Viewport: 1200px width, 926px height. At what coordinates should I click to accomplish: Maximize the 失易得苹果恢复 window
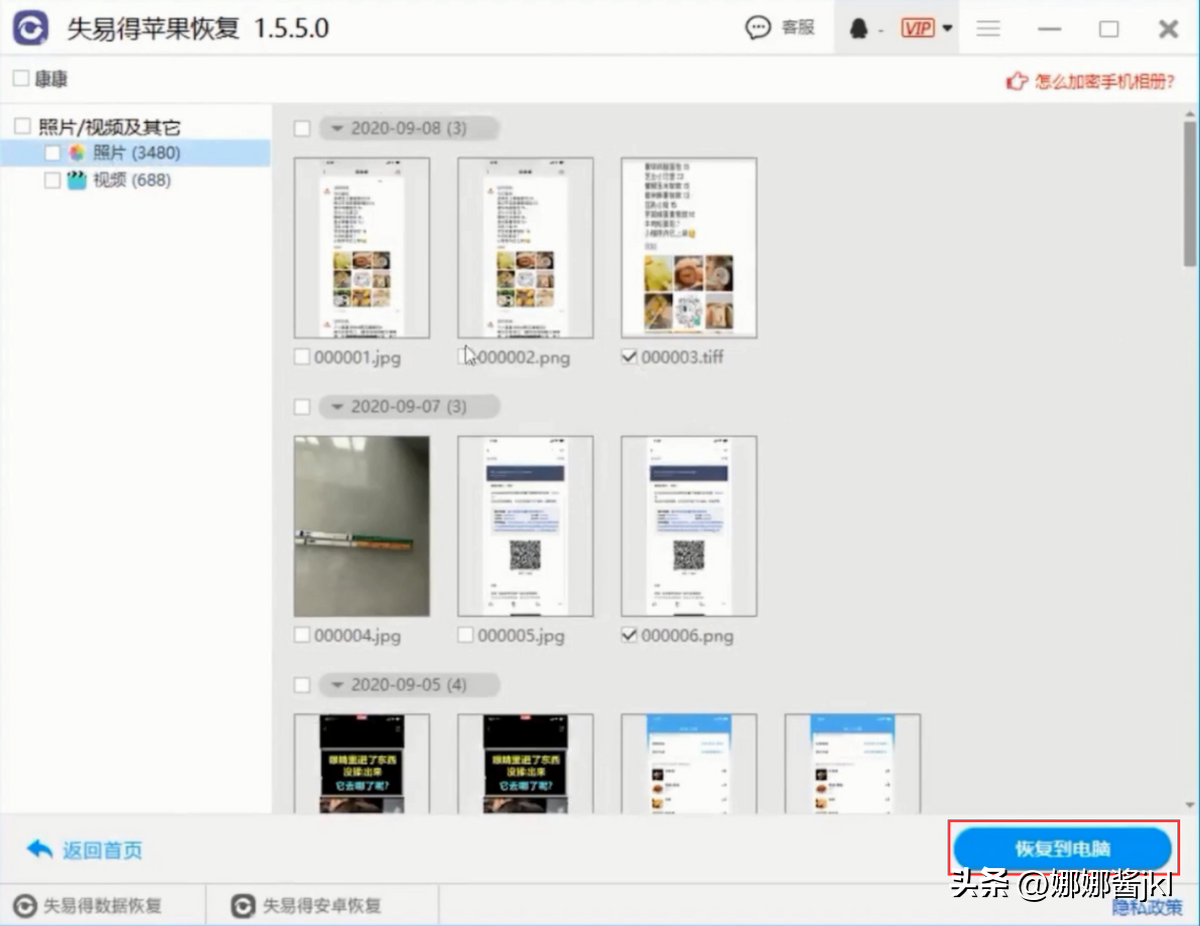(1109, 29)
